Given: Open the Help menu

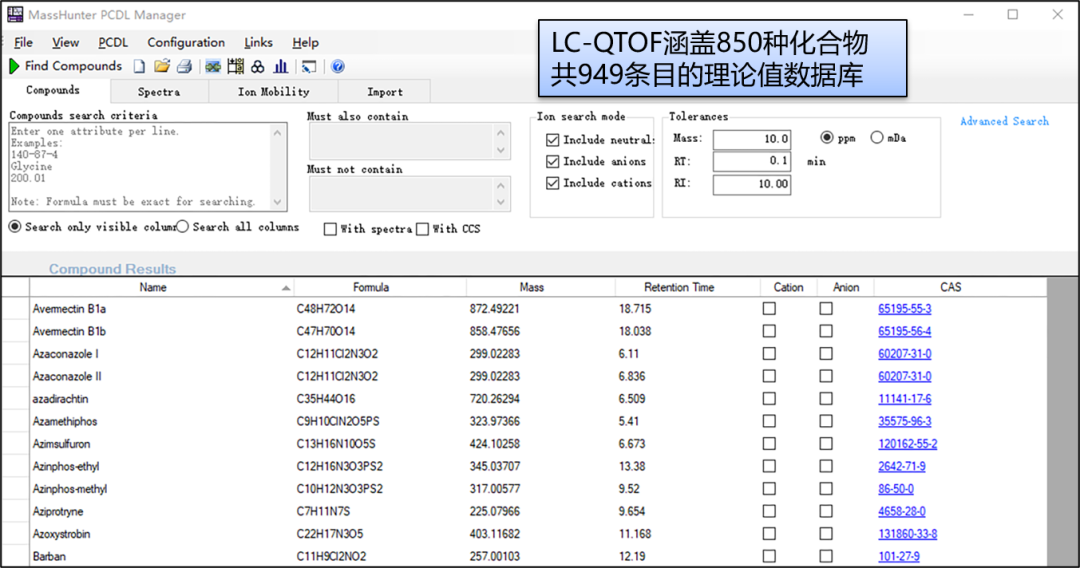Looking at the screenshot, I should tap(305, 43).
